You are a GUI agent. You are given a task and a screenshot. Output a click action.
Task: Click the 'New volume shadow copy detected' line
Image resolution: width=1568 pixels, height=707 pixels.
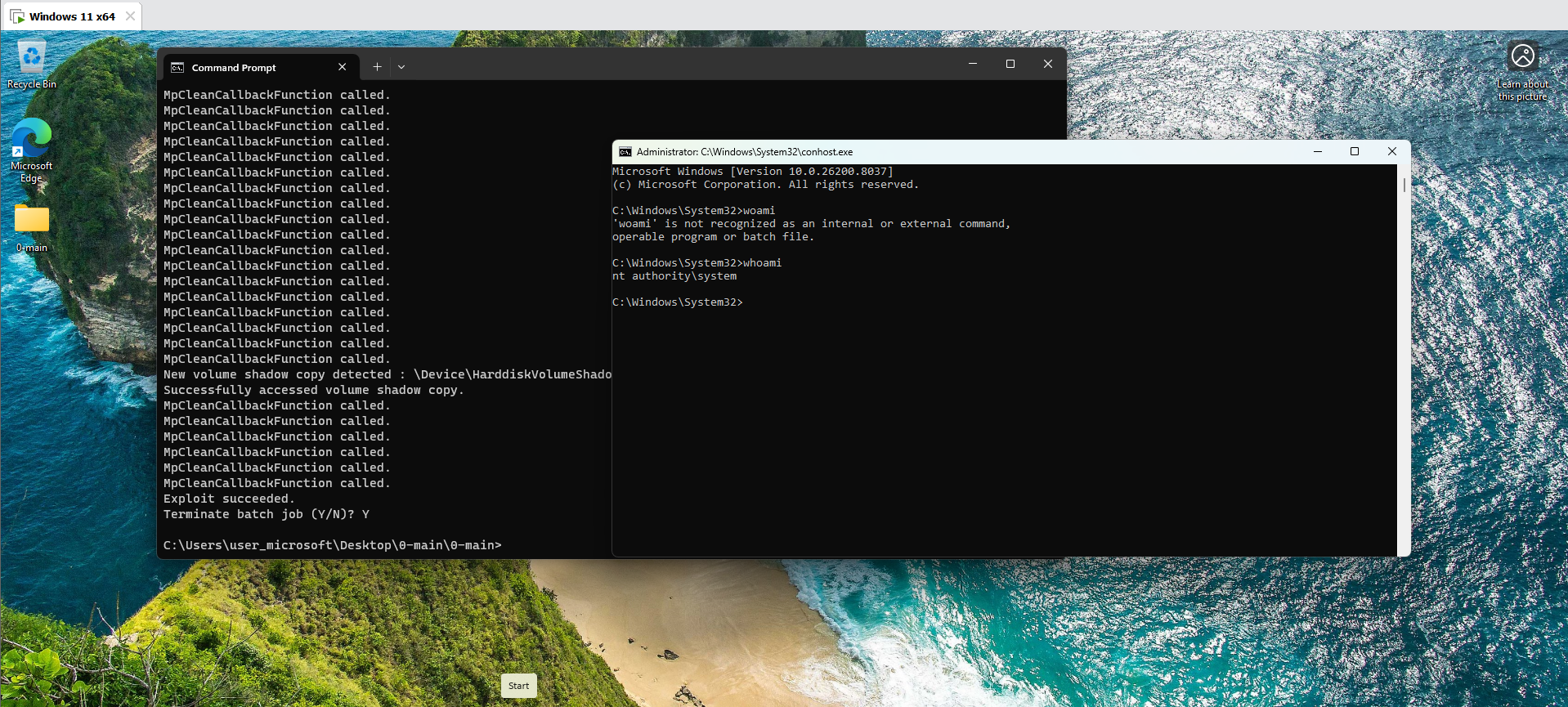click(388, 374)
